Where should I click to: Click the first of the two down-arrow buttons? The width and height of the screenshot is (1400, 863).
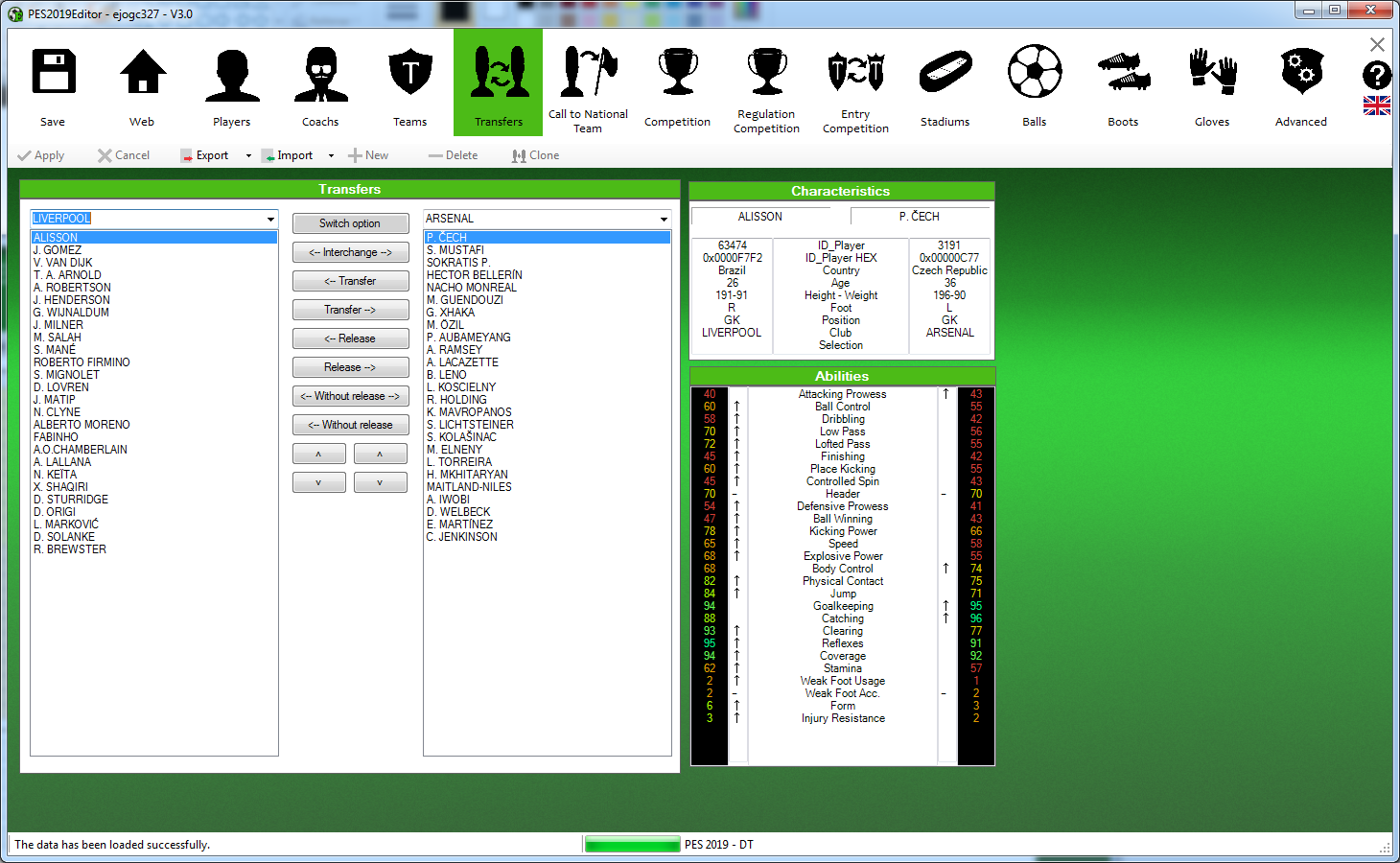319,482
